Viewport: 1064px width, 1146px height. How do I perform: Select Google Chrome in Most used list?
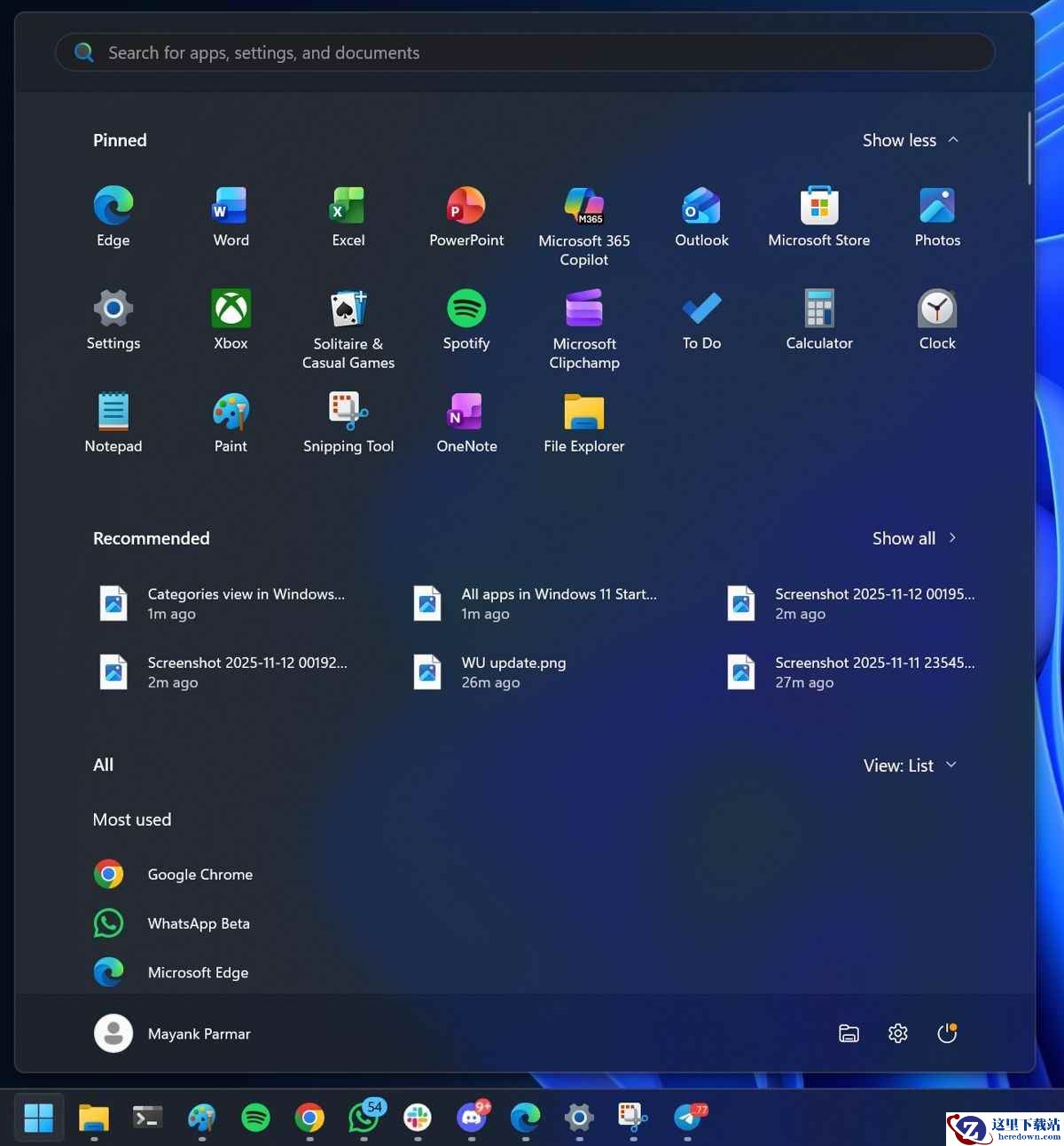click(x=199, y=875)
